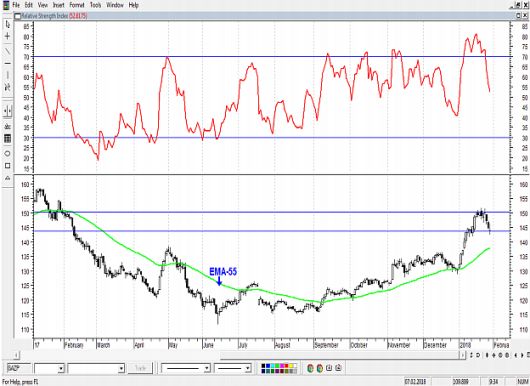The width and height of the screenshot is (530, 386).
Task: Pick the white color swatch
Action: pyautogui.click(x=295, y=366)
